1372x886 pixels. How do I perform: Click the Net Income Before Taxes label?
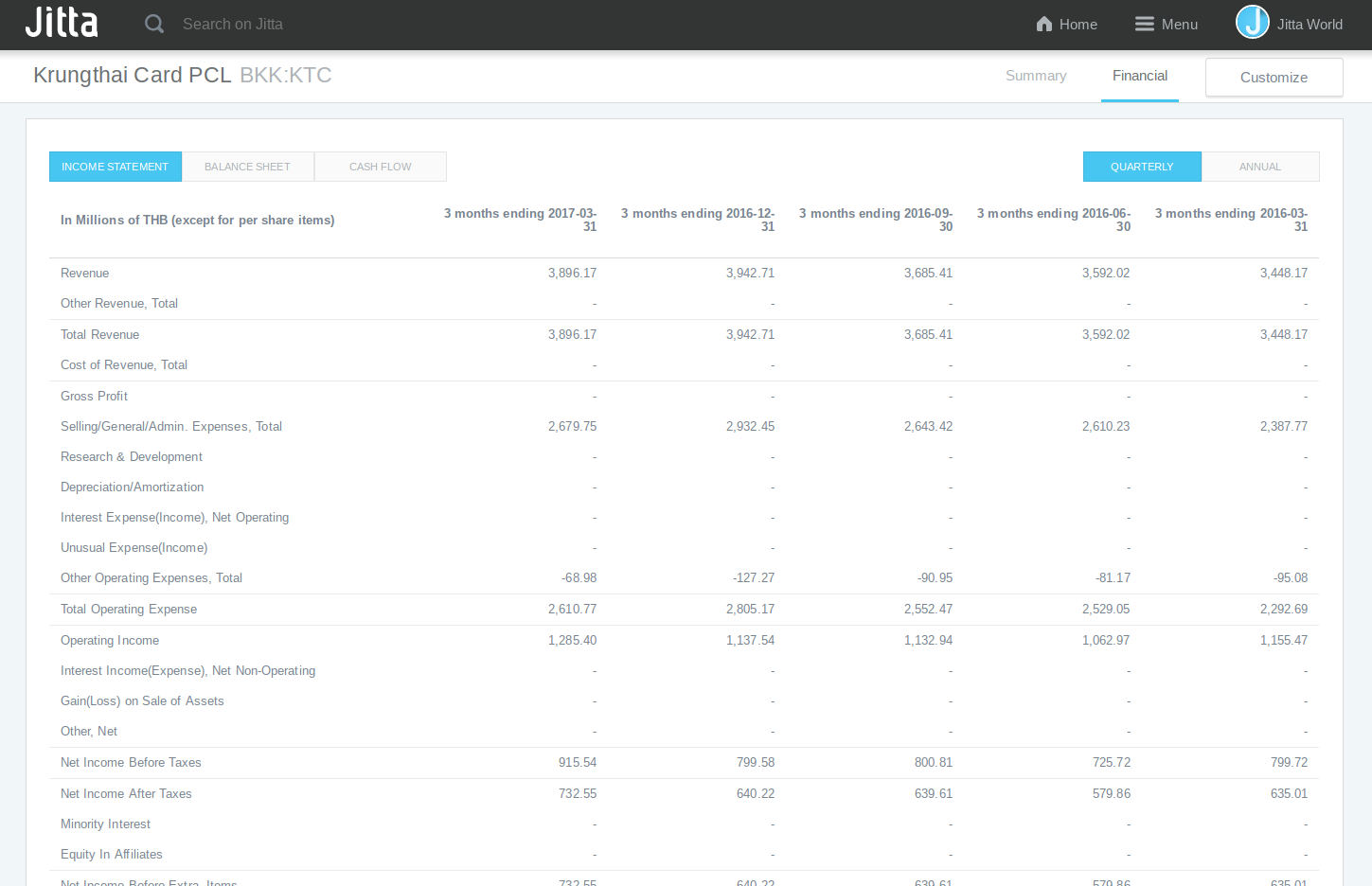tap(131, 763)
